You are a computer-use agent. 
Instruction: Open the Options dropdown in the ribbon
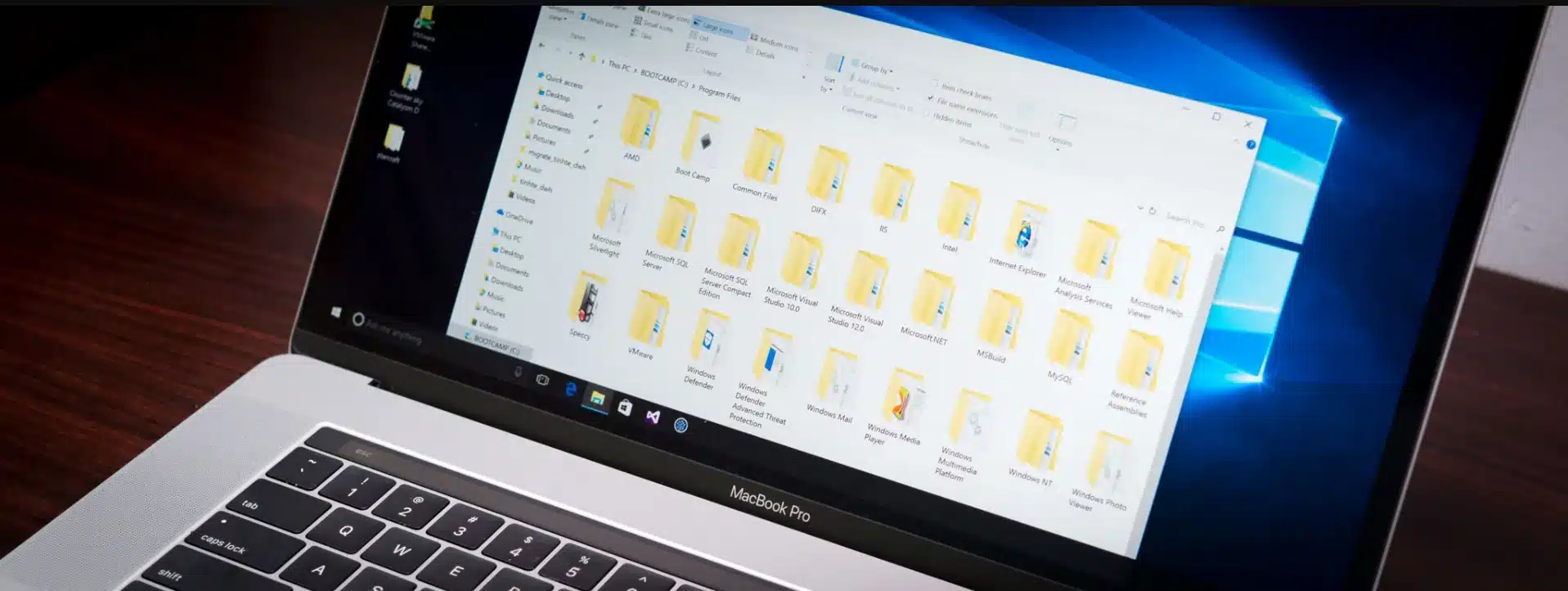(x=1060, y=141)
